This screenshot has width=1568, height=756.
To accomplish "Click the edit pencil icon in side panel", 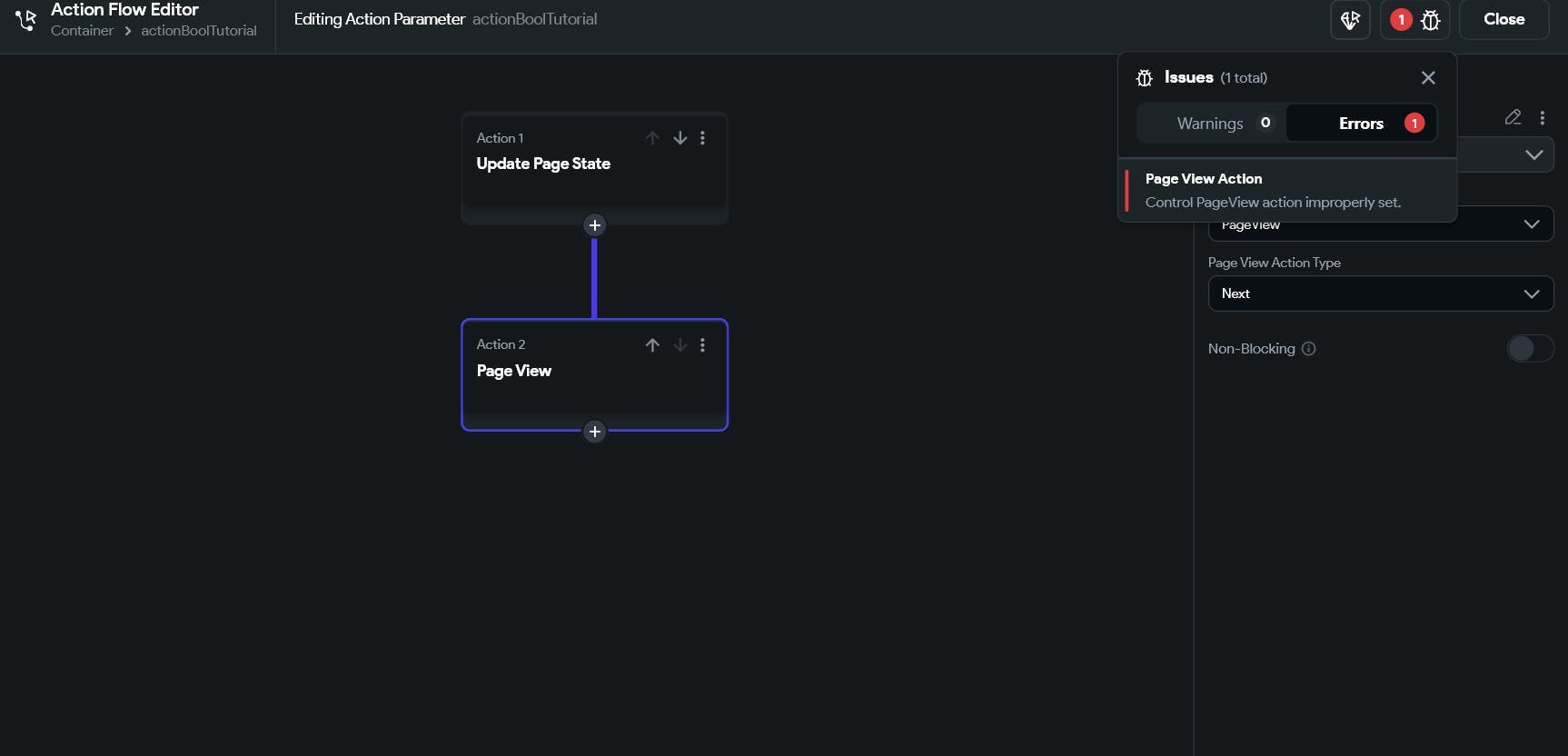I will coord(1513,117).
